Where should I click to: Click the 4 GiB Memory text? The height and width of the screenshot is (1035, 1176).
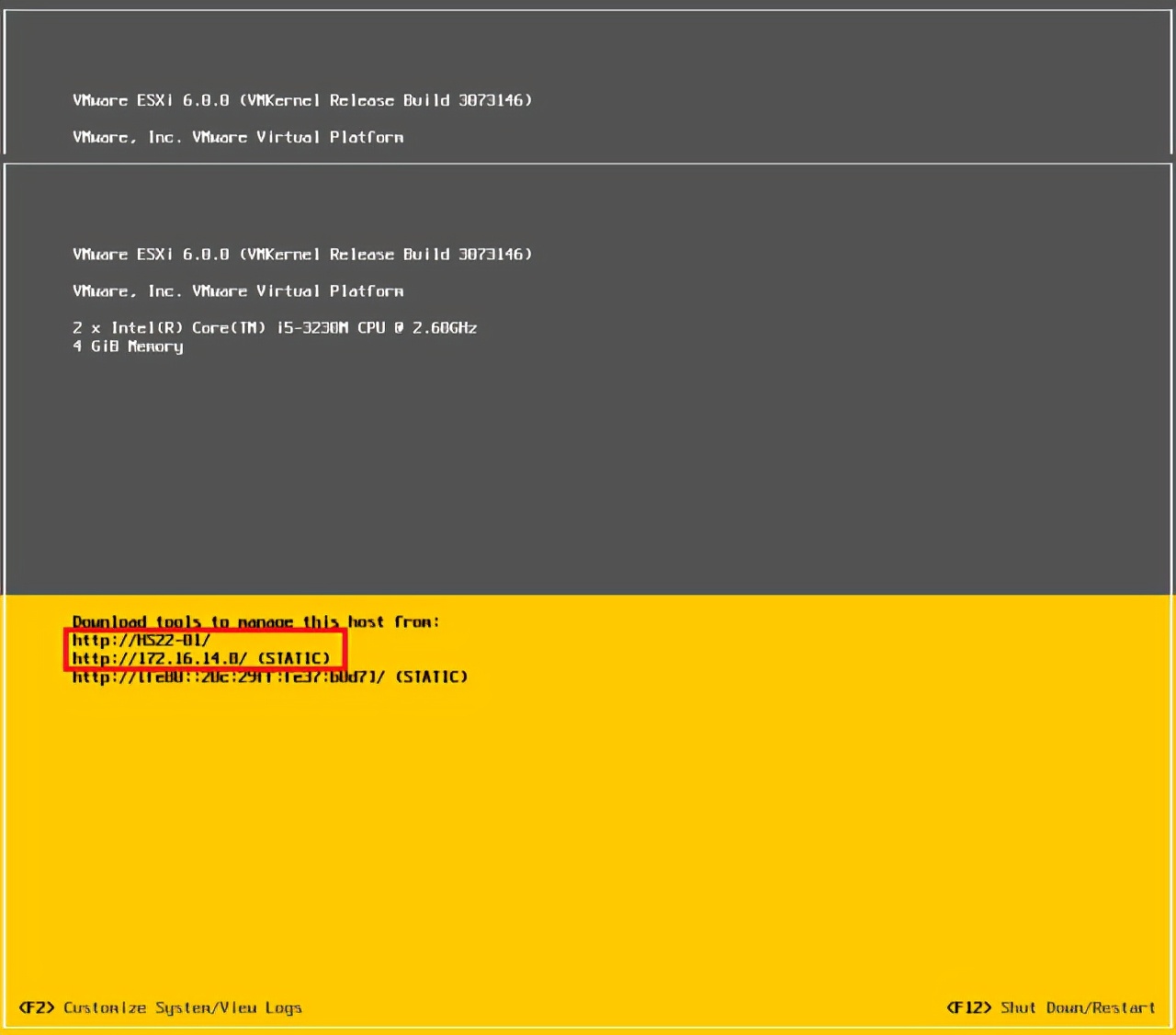click(127, 347)
